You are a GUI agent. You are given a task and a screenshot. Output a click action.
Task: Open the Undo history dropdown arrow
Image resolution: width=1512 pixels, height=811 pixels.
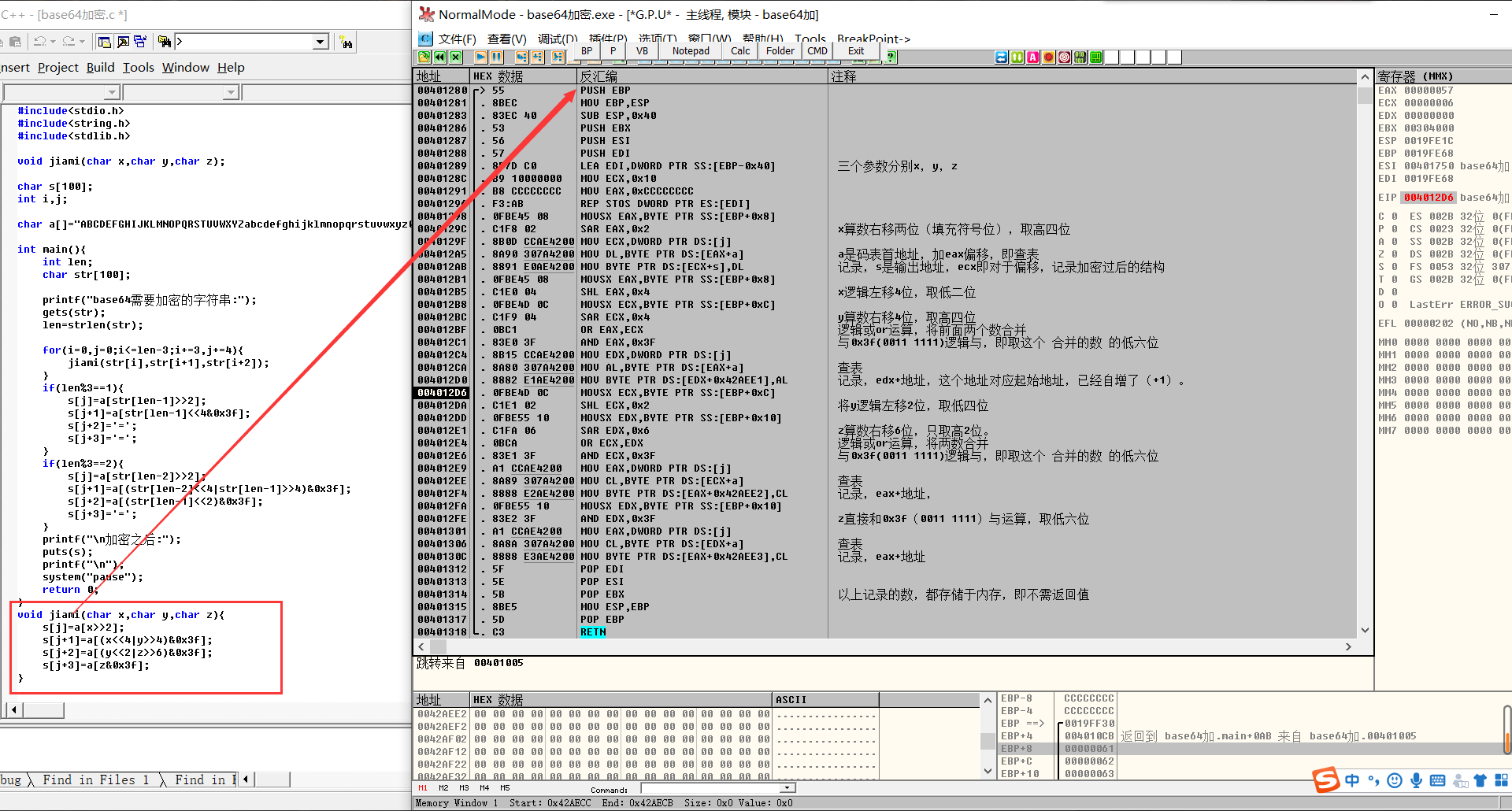click(x=53, y=42)
